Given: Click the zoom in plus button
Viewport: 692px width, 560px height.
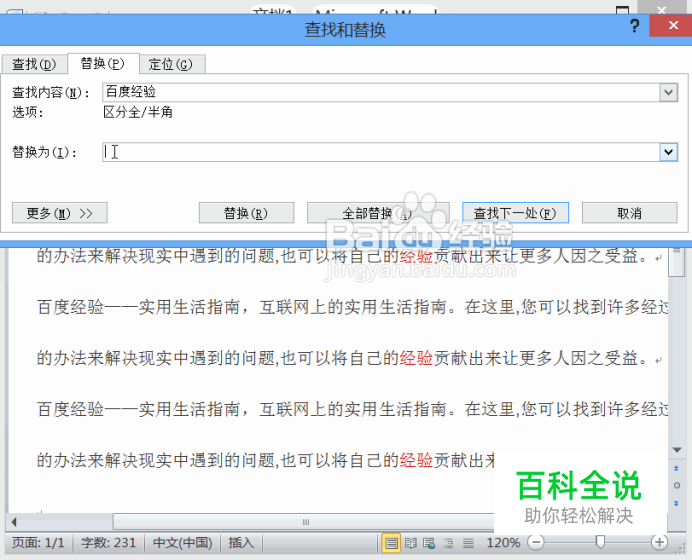Looking at the screenshot, I should point(659,542).
